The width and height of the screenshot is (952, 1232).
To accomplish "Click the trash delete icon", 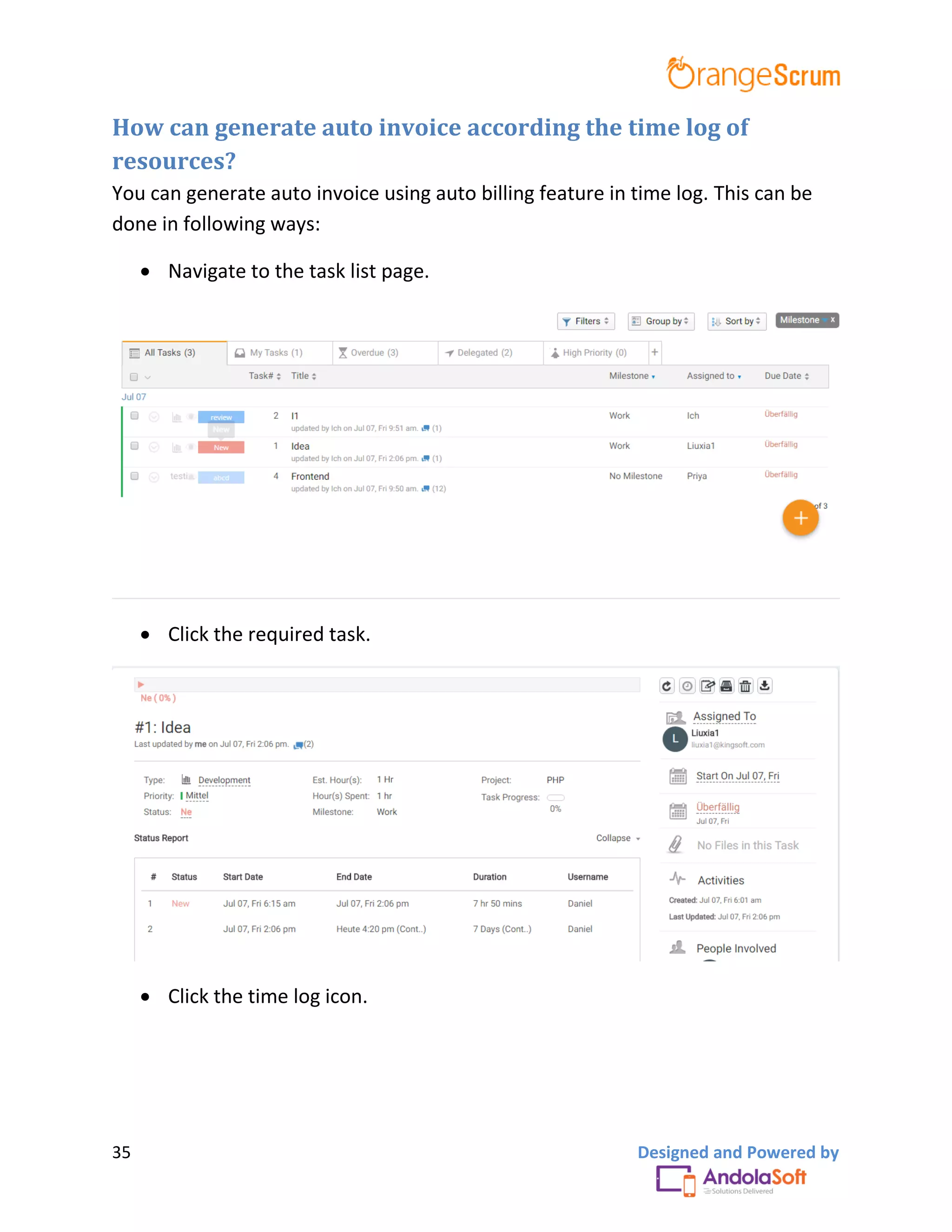I will coord(746,686).
